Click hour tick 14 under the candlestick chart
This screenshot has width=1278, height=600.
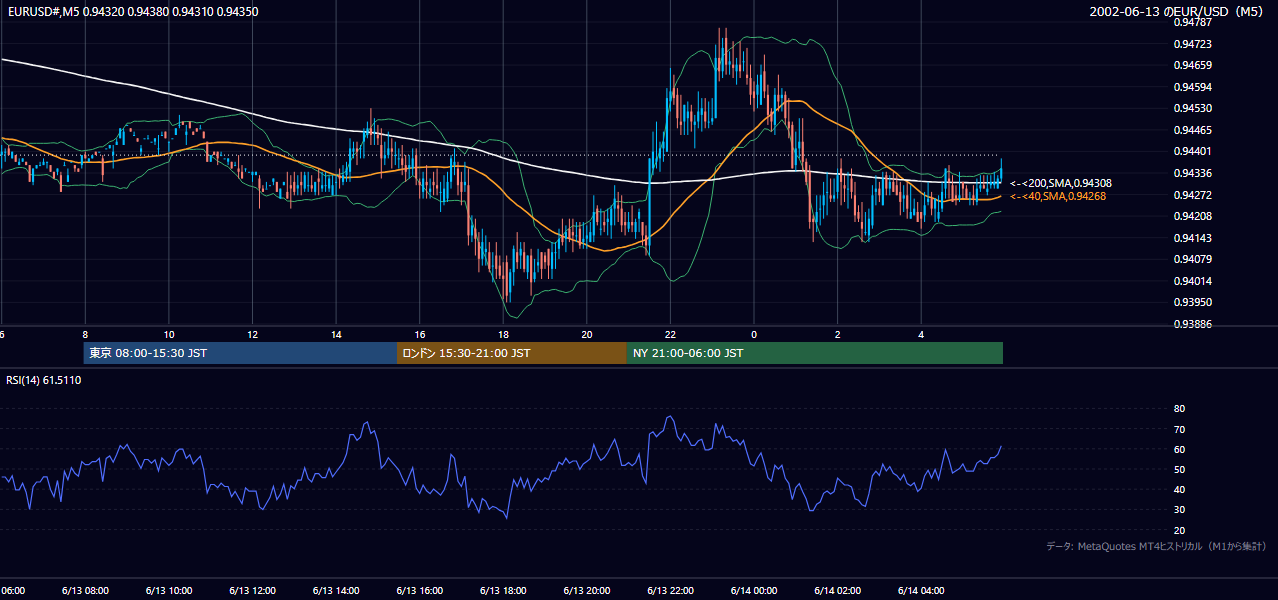[336, 335]
